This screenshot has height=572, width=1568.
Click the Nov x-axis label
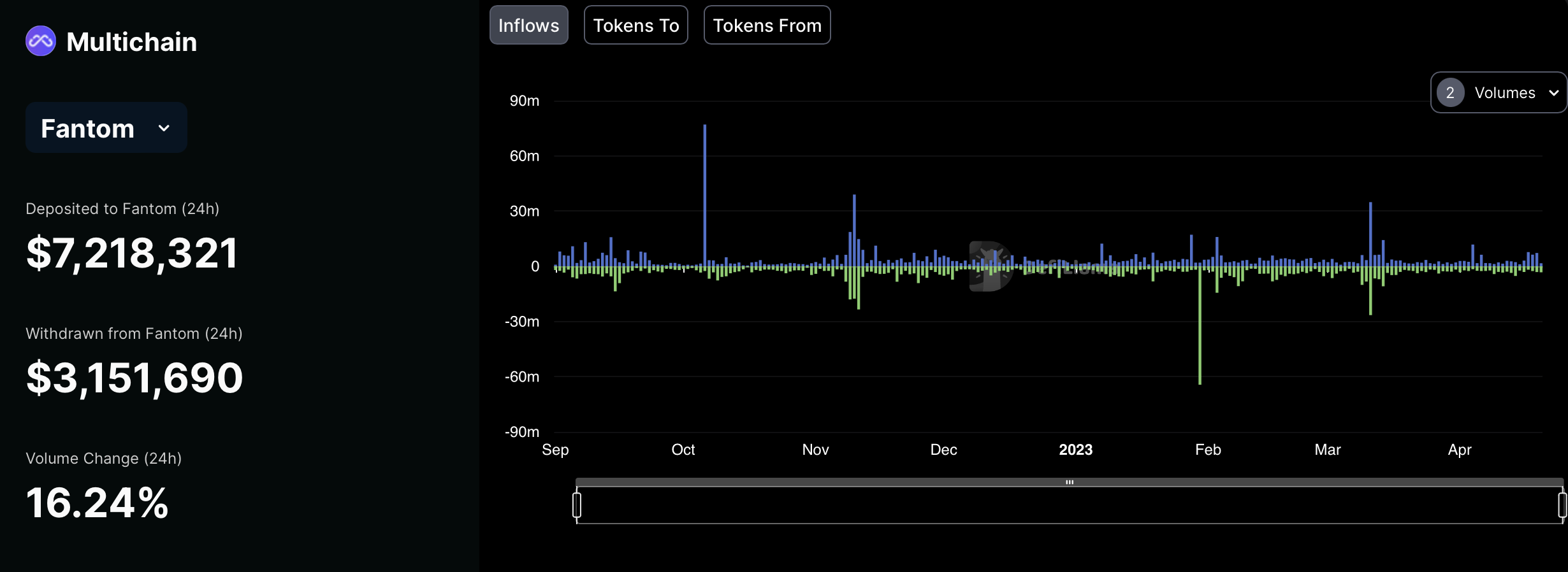[x=815, y=450]
